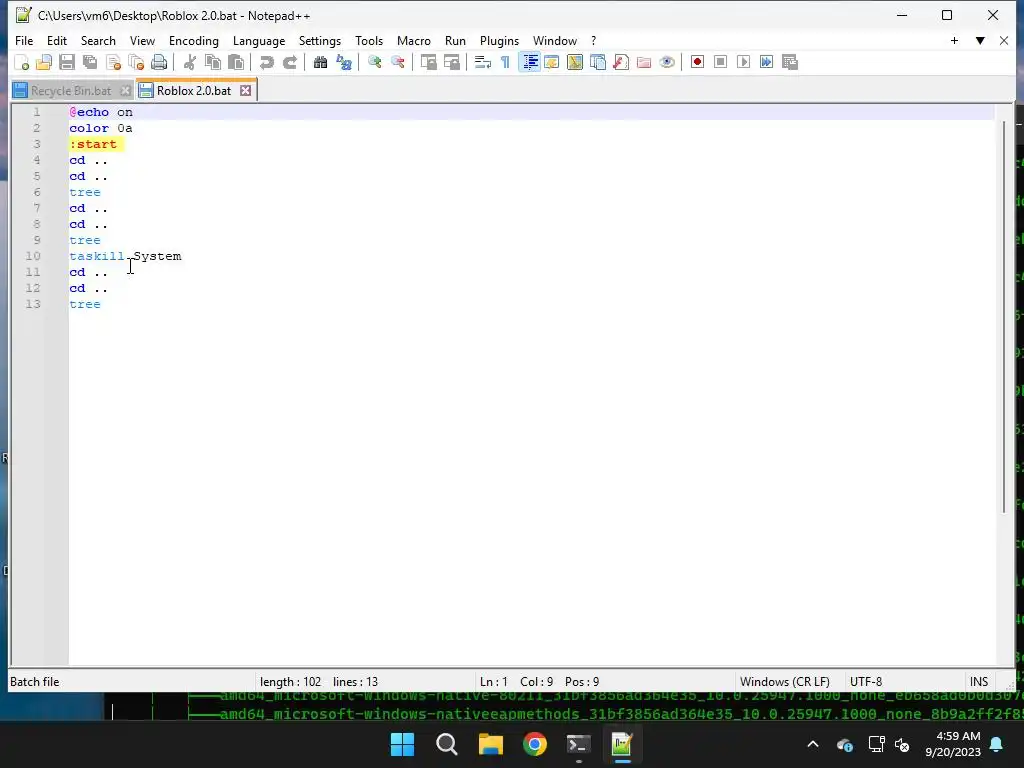Run macro multiple times icon
Image resolution: width=1024 pixels, height=768 pixels.
(767, 62)
